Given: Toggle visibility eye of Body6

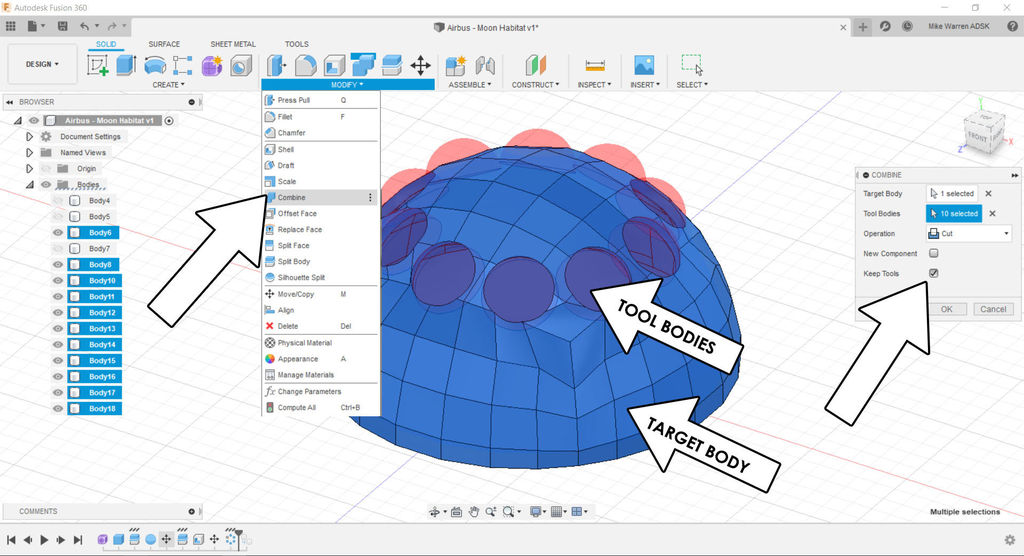Looking at the screenshot, I should [x=58, y=233].
